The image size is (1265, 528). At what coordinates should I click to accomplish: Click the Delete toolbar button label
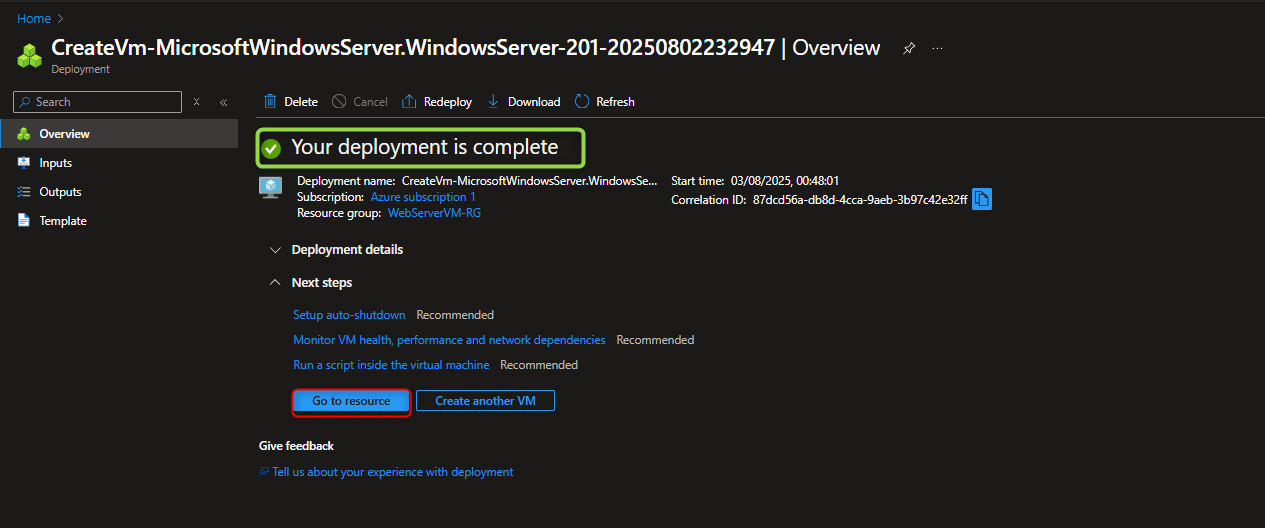[x=301, y=102]
